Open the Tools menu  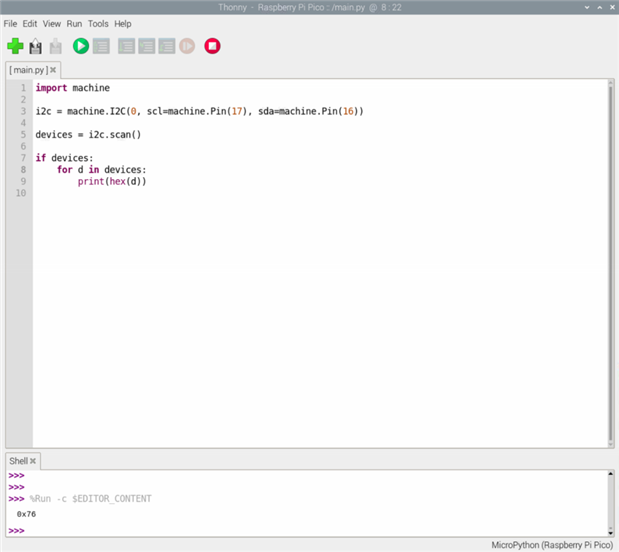tap(98, 23)
